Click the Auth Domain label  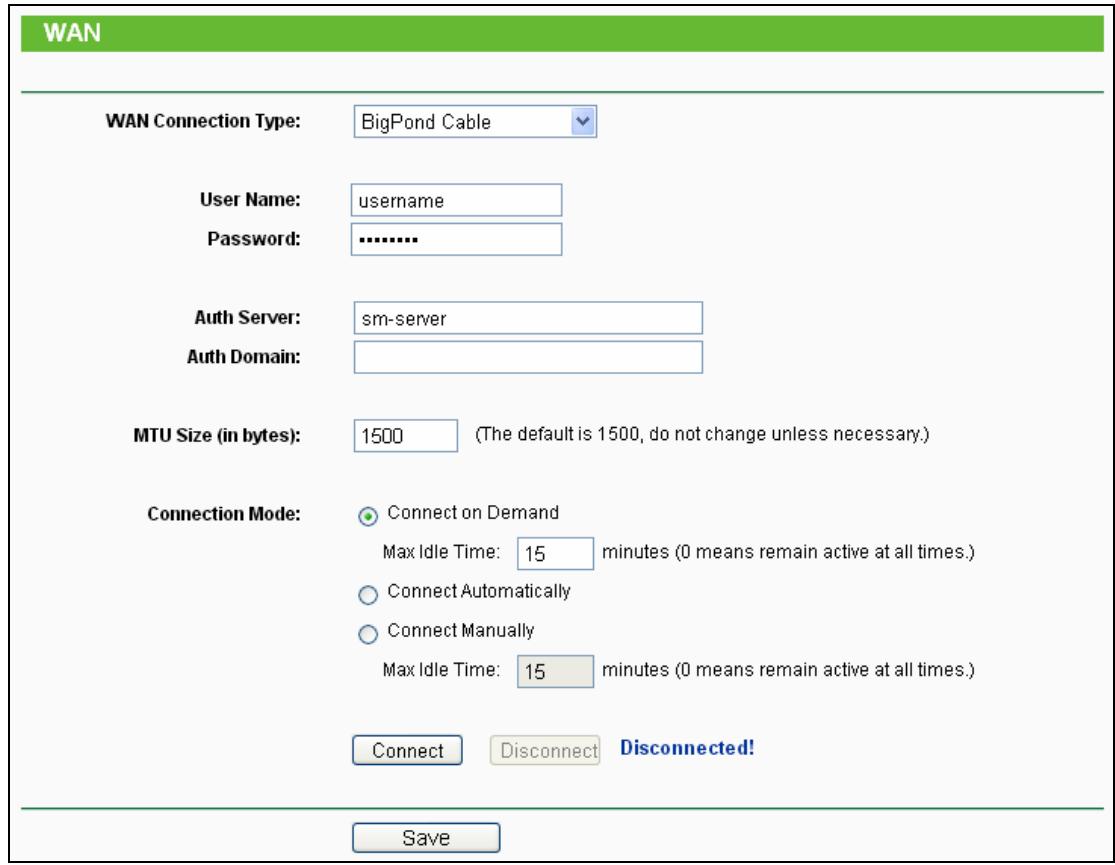click(x=244, y=356)
